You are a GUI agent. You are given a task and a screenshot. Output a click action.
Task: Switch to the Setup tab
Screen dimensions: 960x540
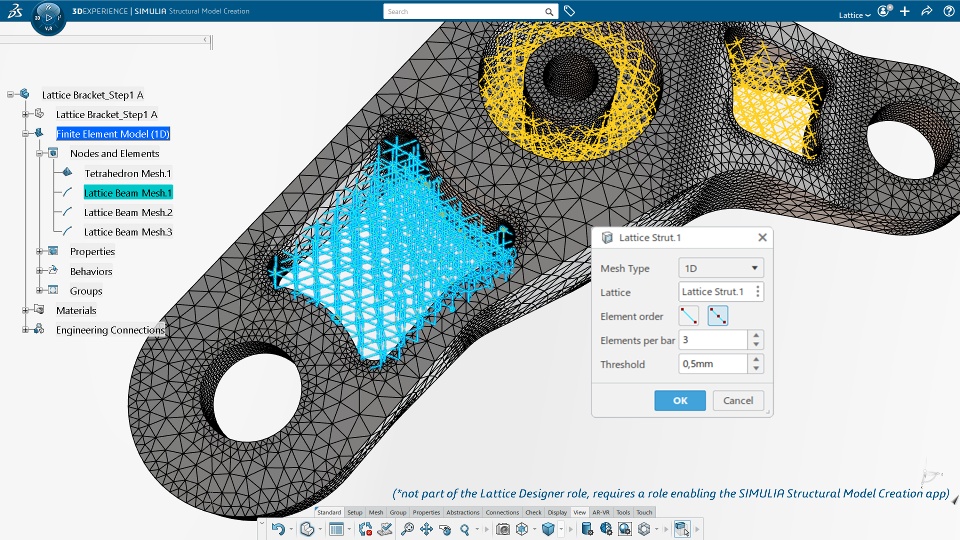click(x=355, y=512)
